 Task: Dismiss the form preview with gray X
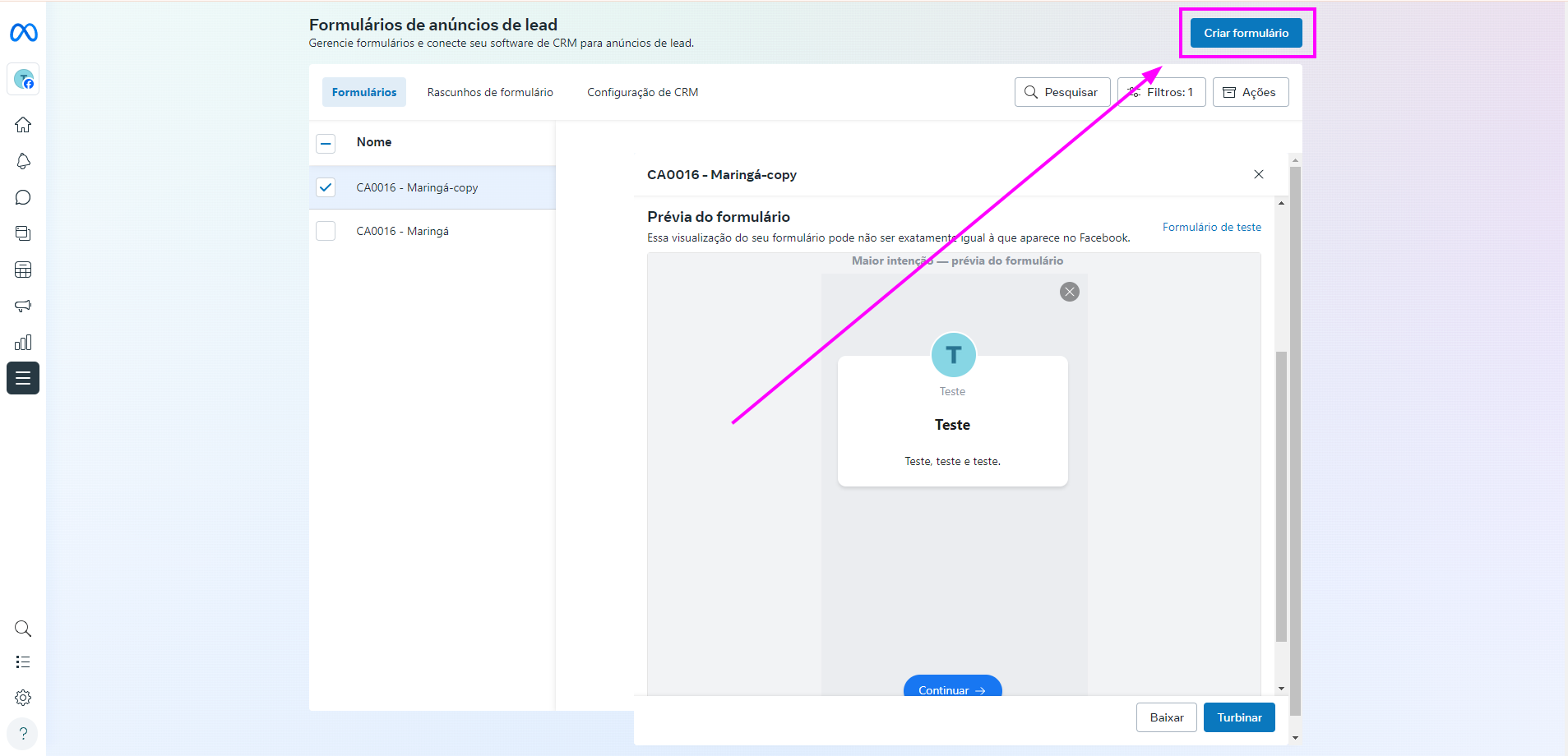click(1070, 292)
